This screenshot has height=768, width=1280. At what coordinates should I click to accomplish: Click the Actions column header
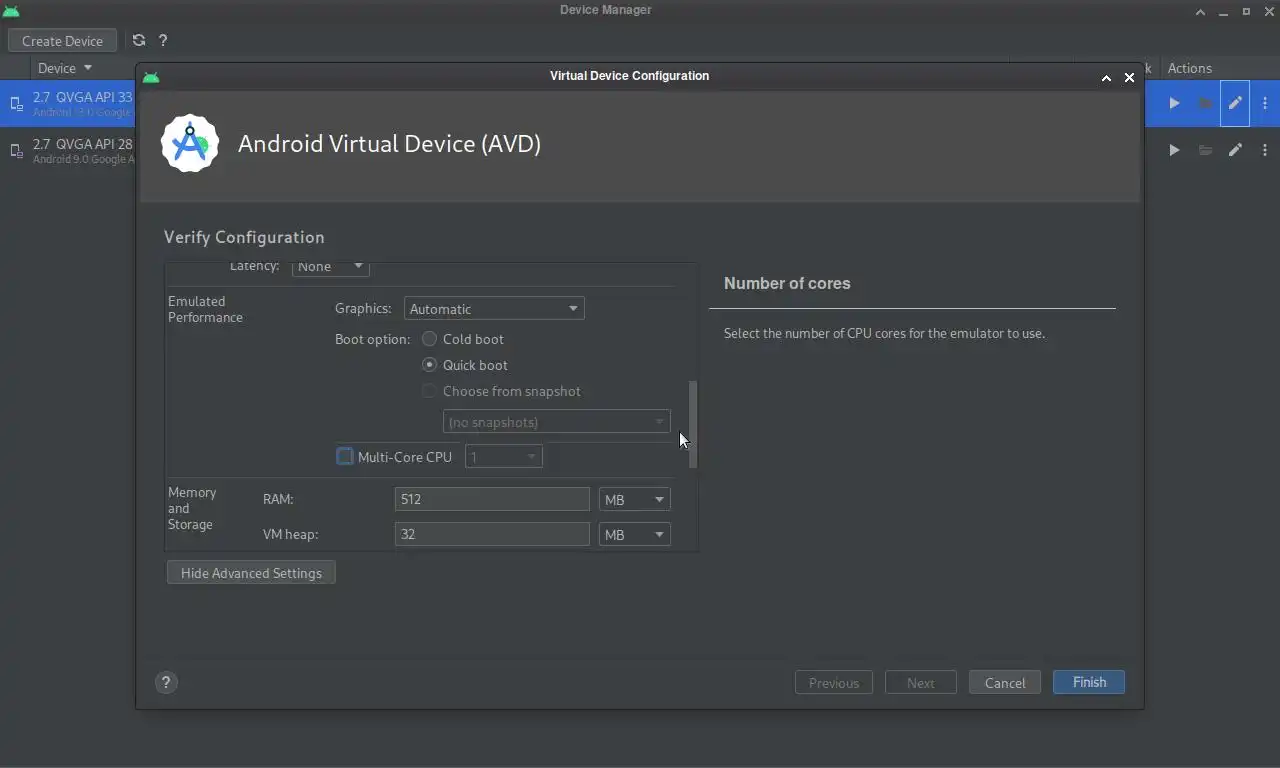click(x=1189, y=68)
